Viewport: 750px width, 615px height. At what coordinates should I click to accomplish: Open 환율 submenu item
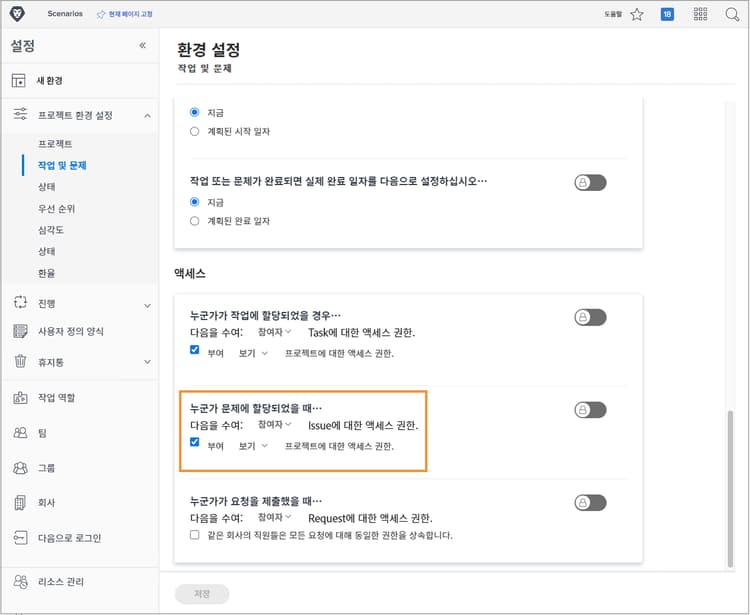[x=46, y=273]
